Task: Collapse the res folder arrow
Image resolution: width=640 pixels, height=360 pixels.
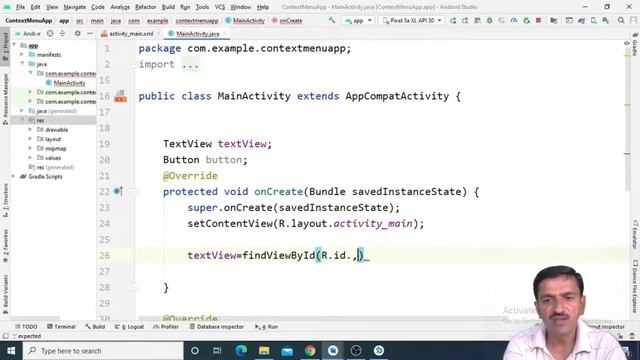Action: [22, 120]
